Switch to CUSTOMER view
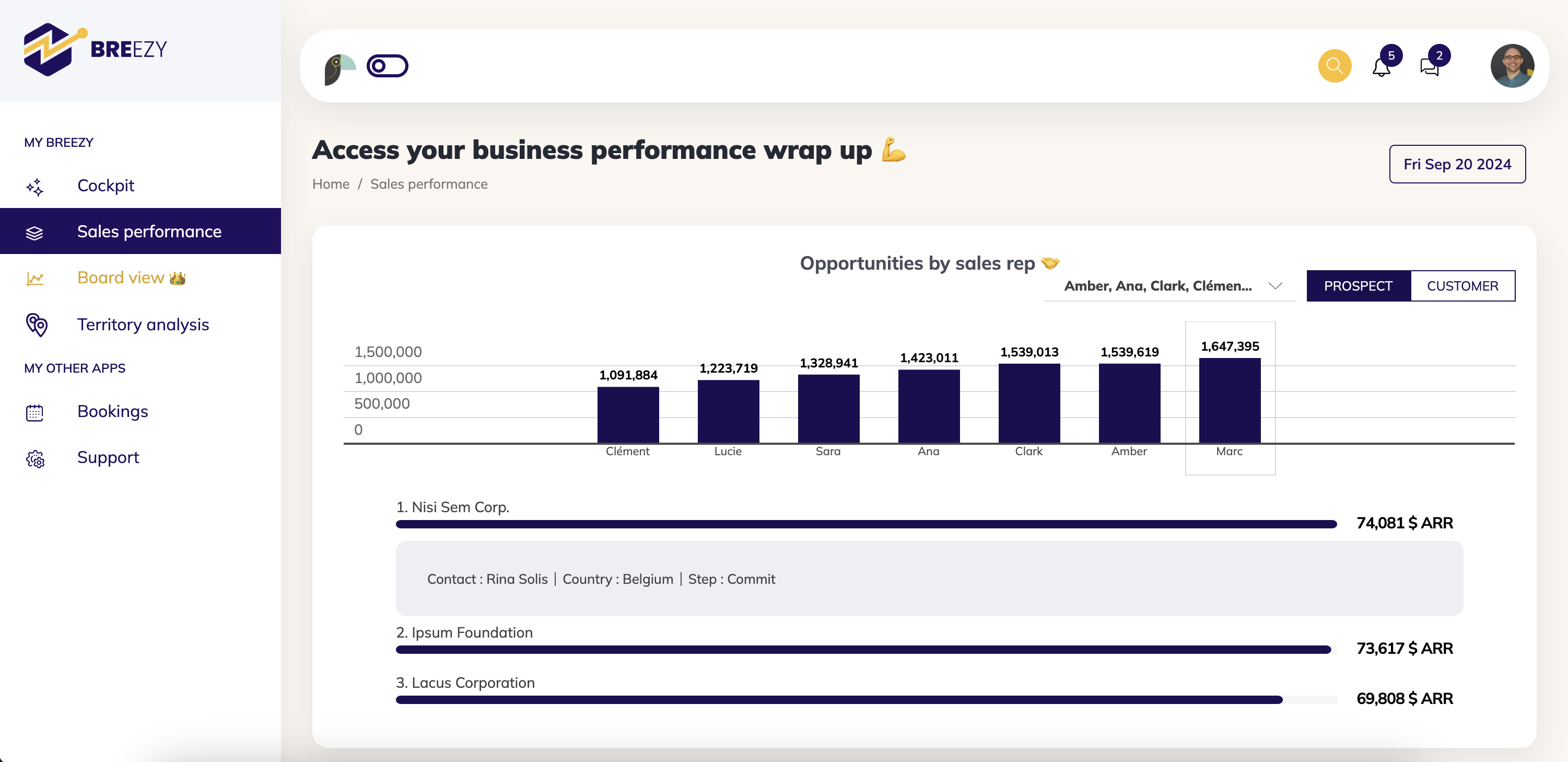This screenshot has height=762, width=1568. click(1462, 286)
